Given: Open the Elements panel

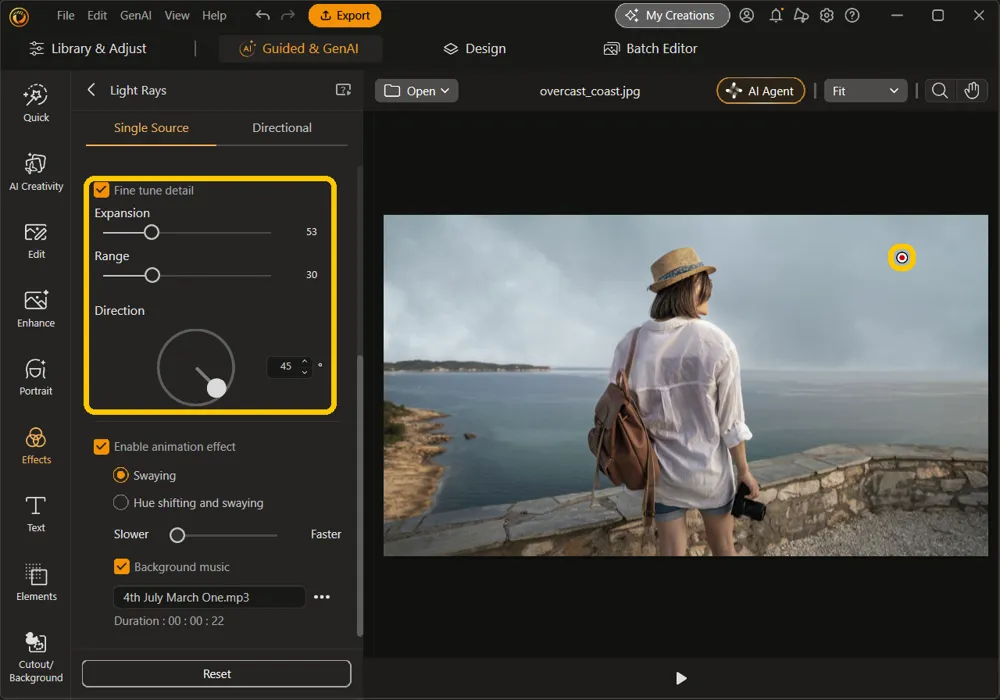Looking at the screenshot, I should [x=36, y=583].
